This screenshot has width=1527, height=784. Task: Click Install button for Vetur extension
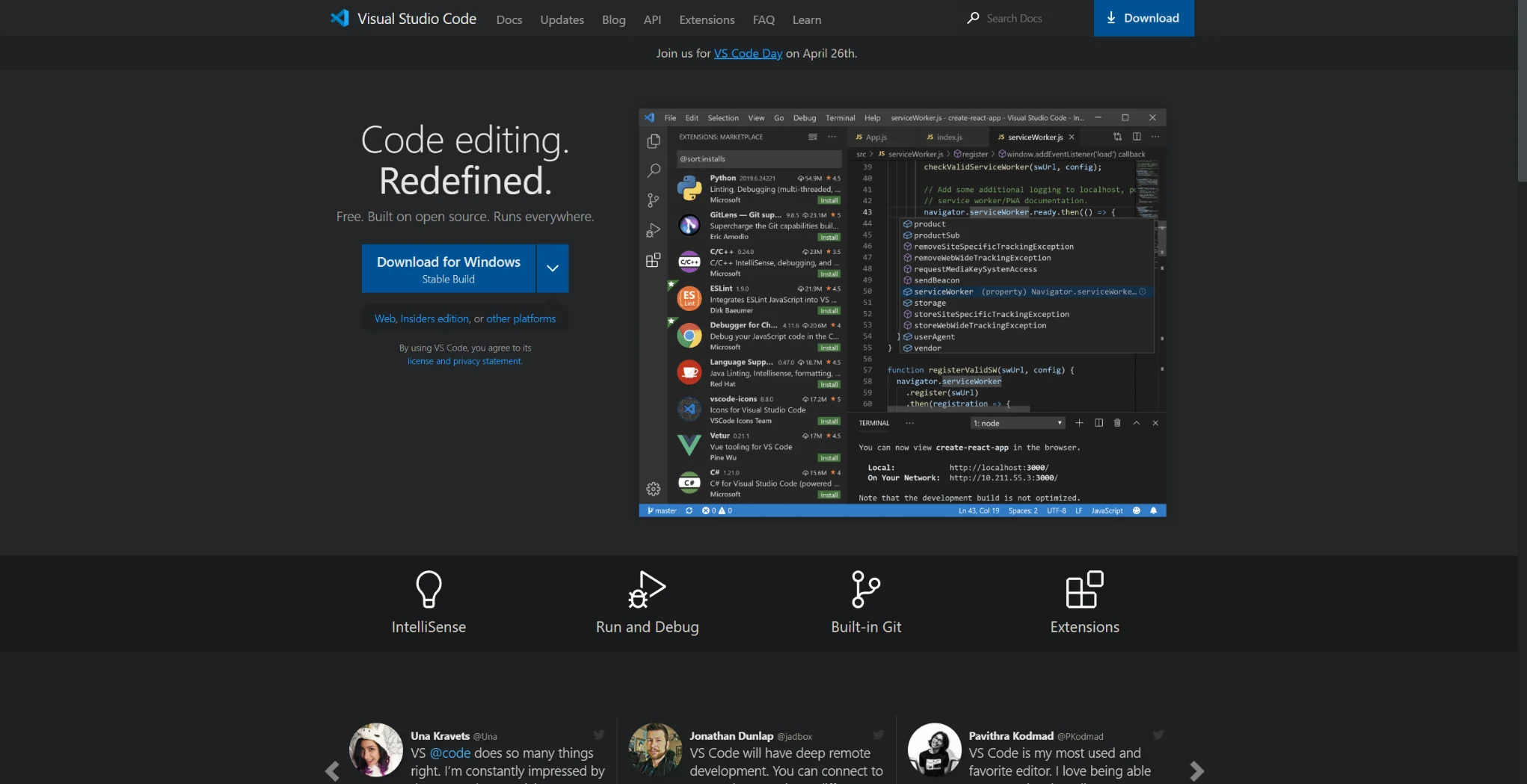pyautogui.click(x=829, y=458)
